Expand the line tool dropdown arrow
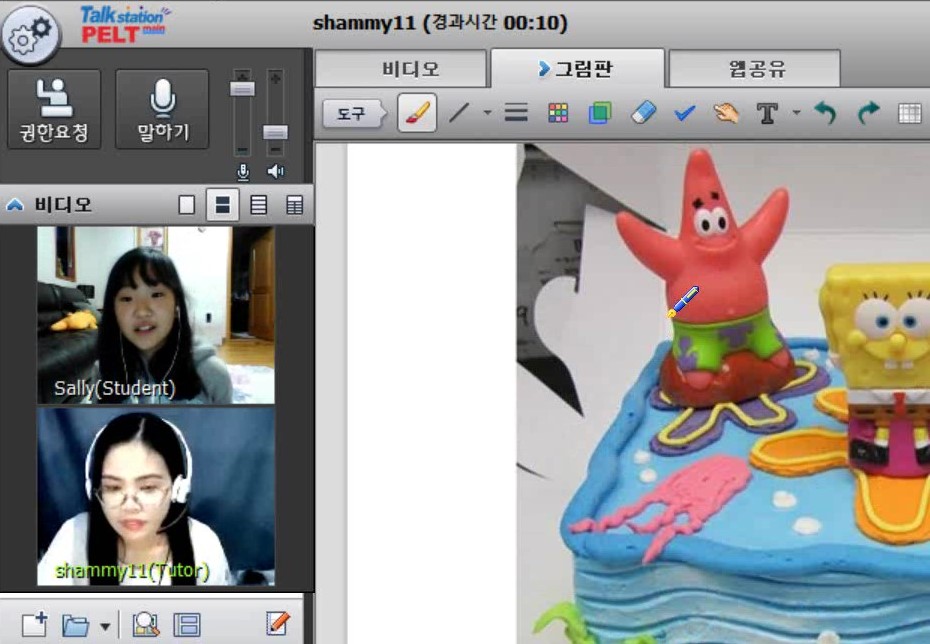The image size is (930, 644). click(487, 113)
